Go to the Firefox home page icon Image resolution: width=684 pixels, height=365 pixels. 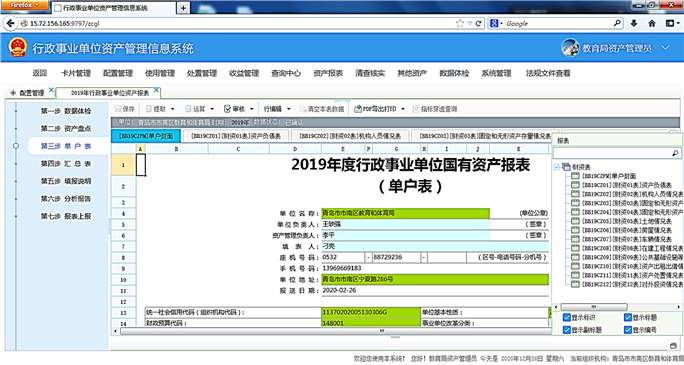click(x=652, y=24)
